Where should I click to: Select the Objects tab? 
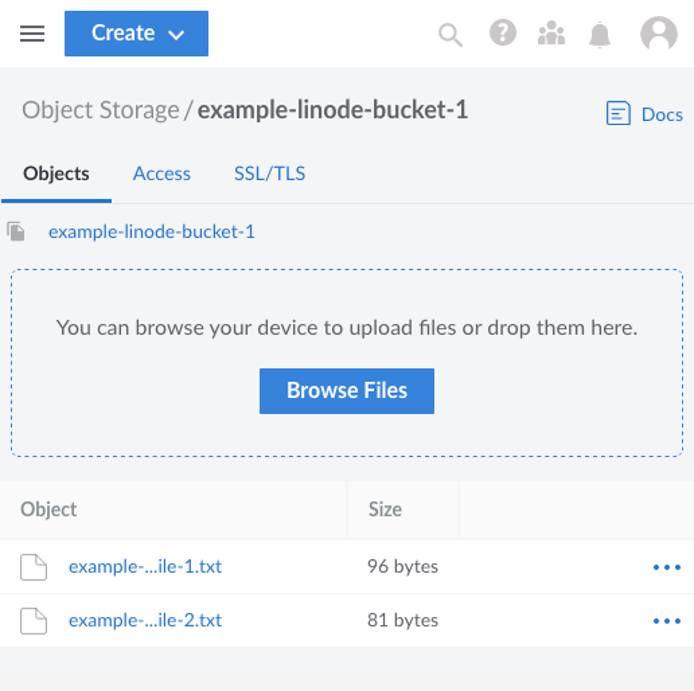click(x=56, y=174)
